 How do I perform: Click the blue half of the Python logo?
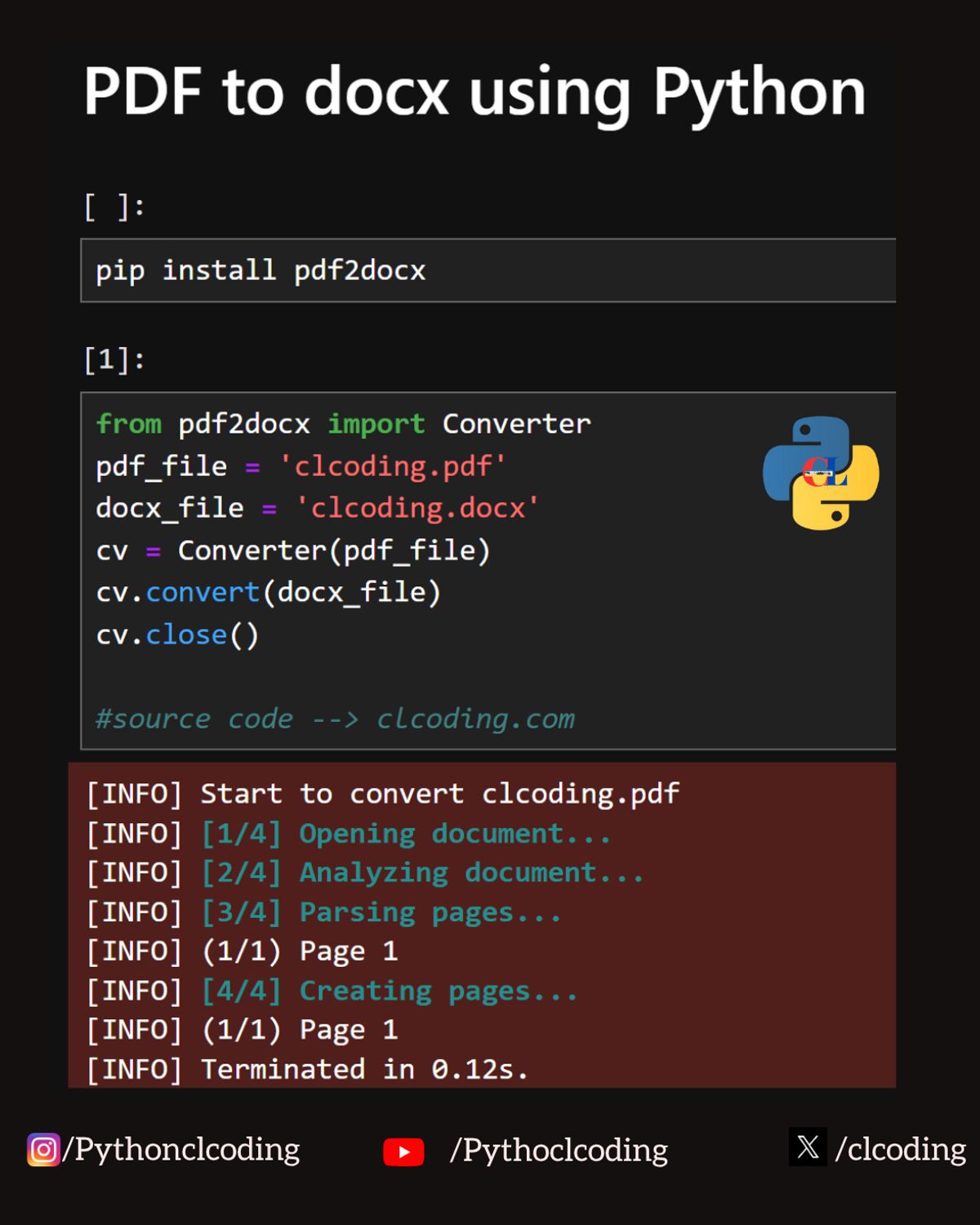(x=792, y=445)
